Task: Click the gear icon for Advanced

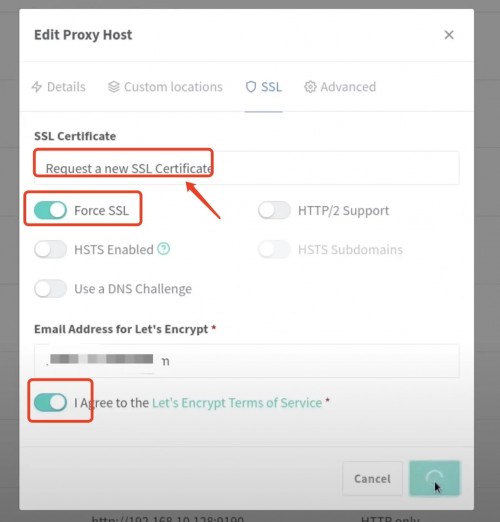Action: [310, 87]
